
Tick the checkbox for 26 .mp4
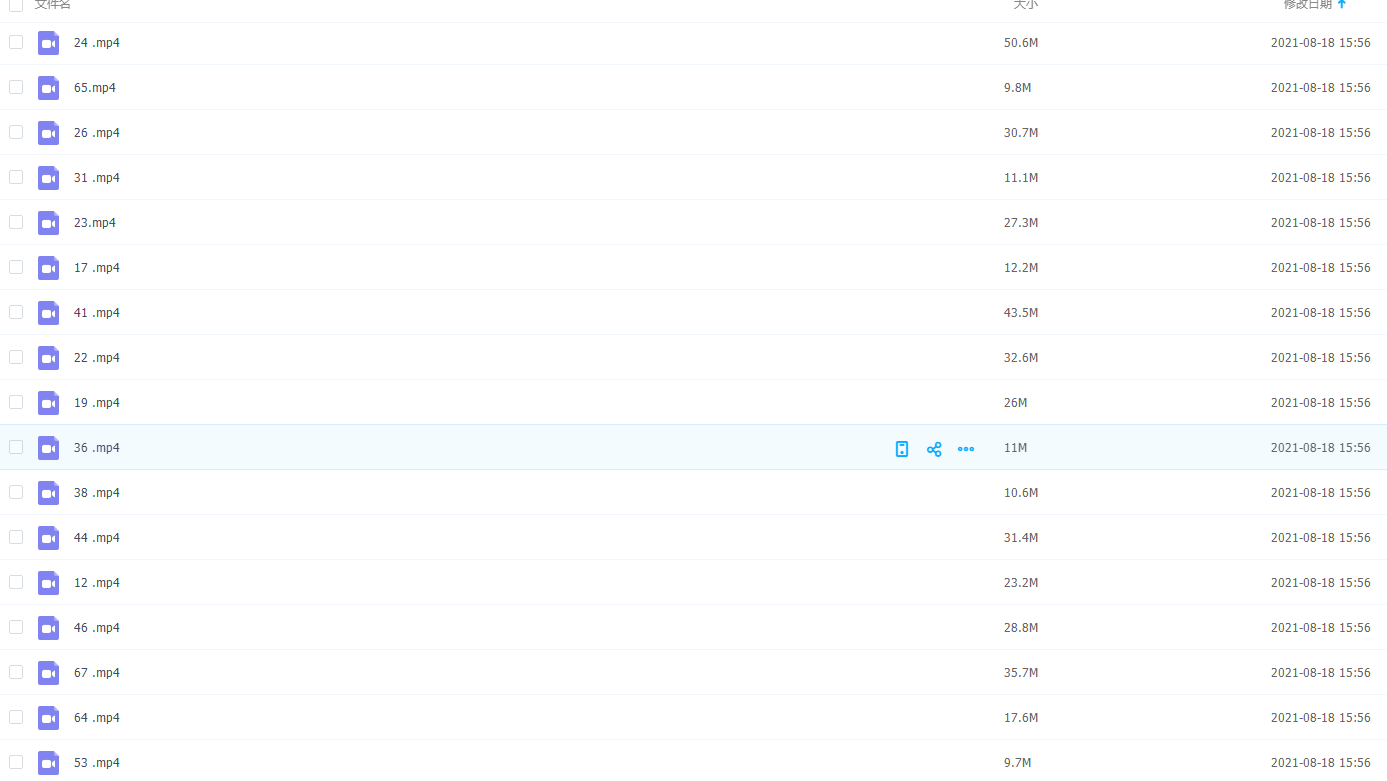click(x=16, y=132)
